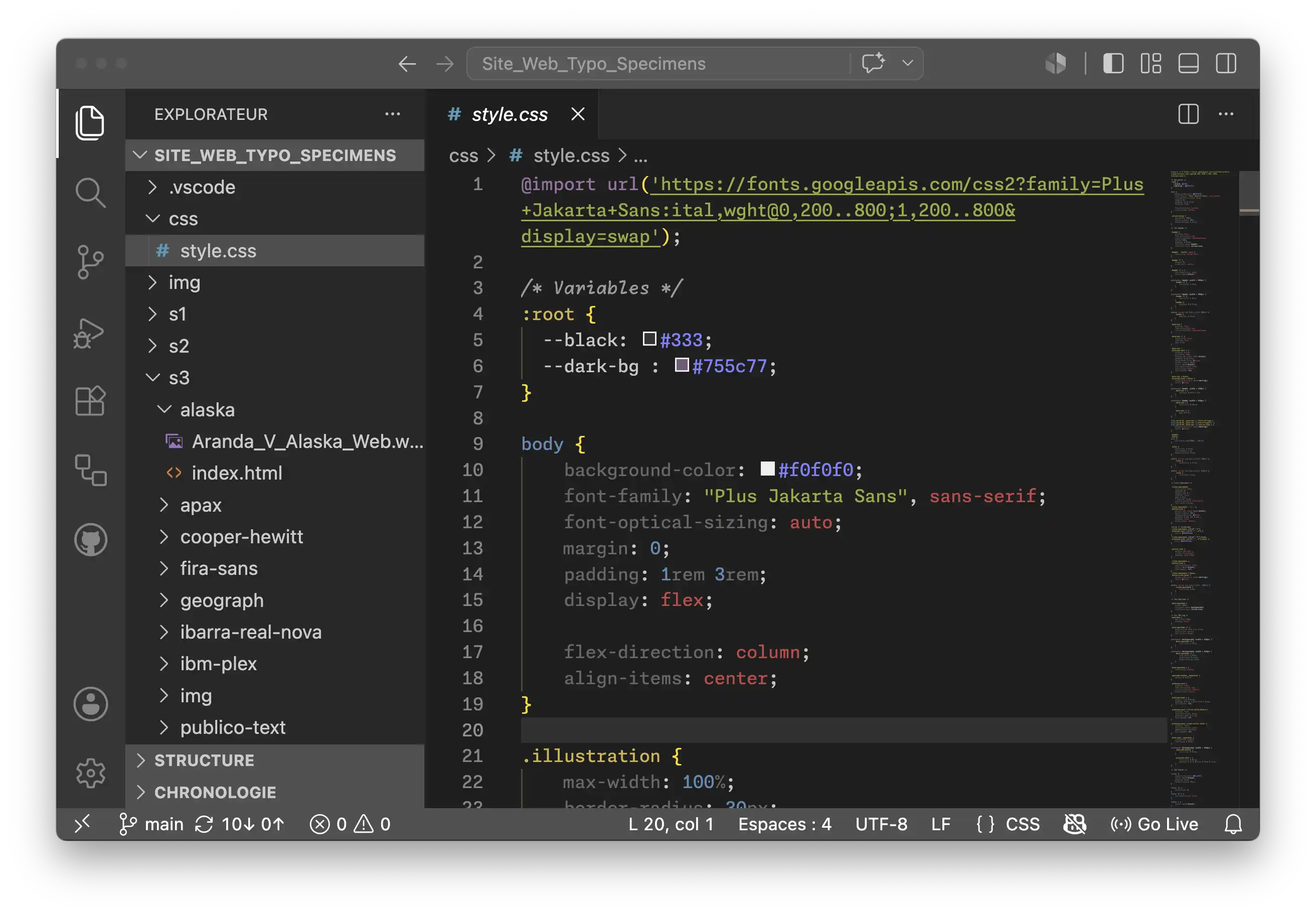Open the Accounts icon in activity bar
This screenshot has height=915, width=1316.
(90, 703)
